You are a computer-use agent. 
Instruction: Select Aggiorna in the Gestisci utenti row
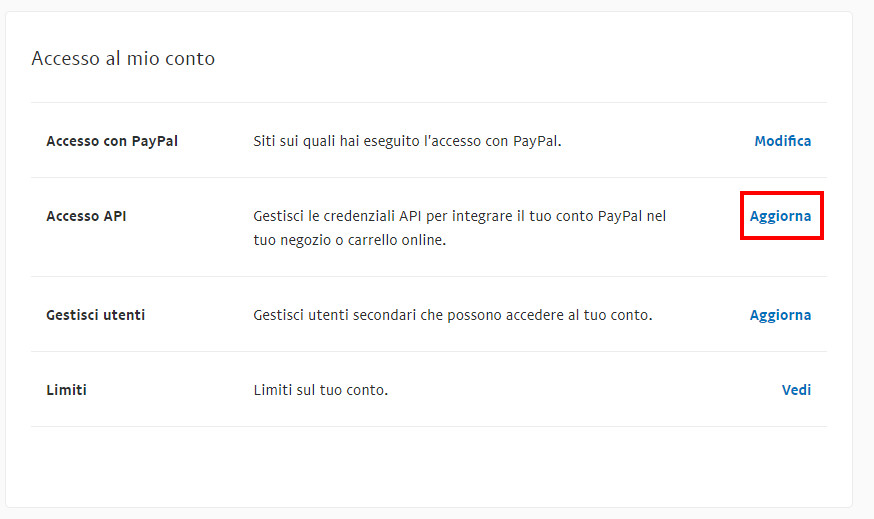point(780,316)
